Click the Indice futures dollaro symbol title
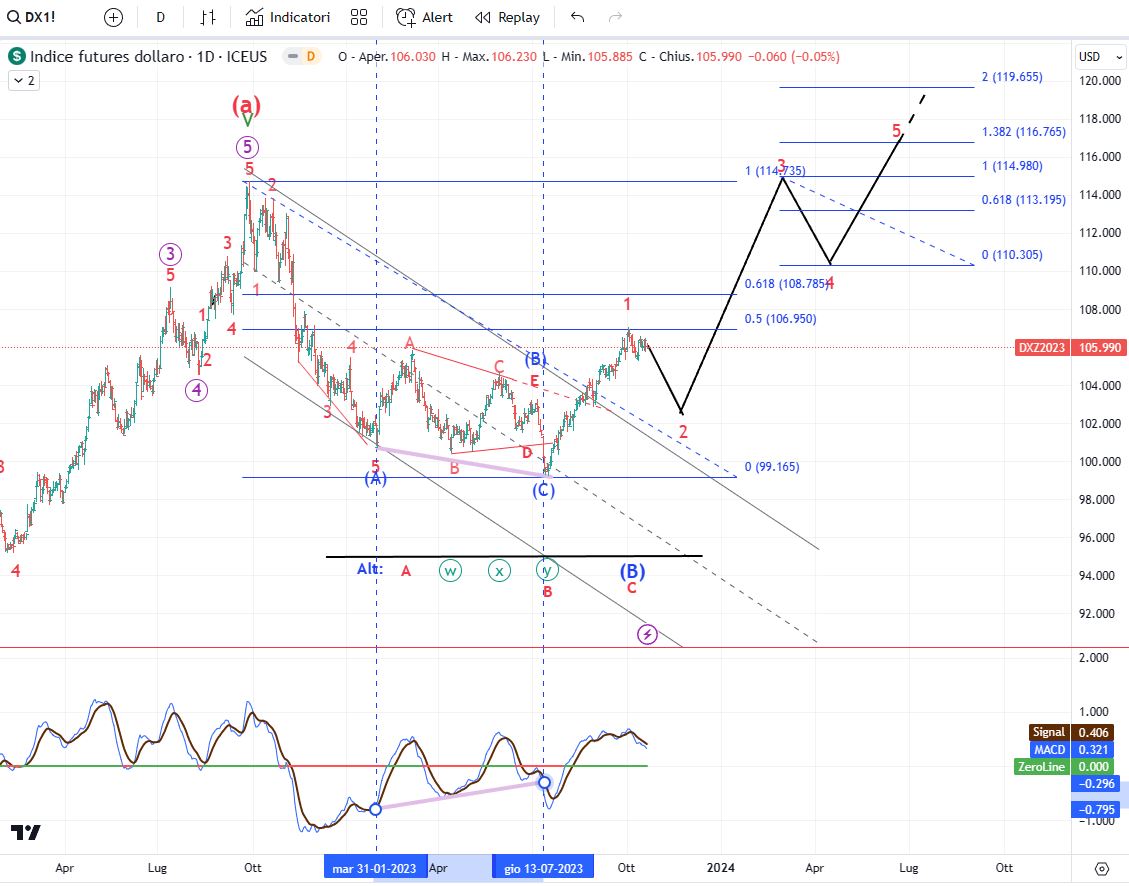 coord(148,57)
